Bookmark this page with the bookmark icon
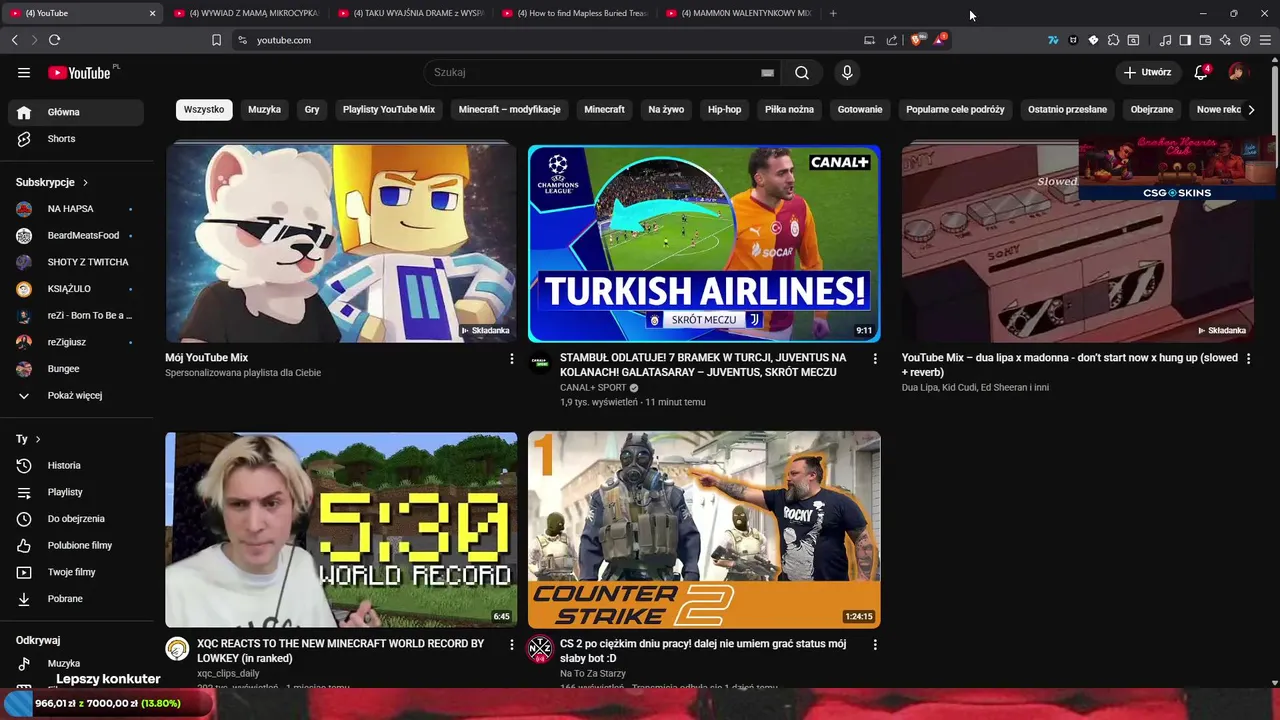Image resolution: width=1280 pixels, height=720 pixels. 216,40
